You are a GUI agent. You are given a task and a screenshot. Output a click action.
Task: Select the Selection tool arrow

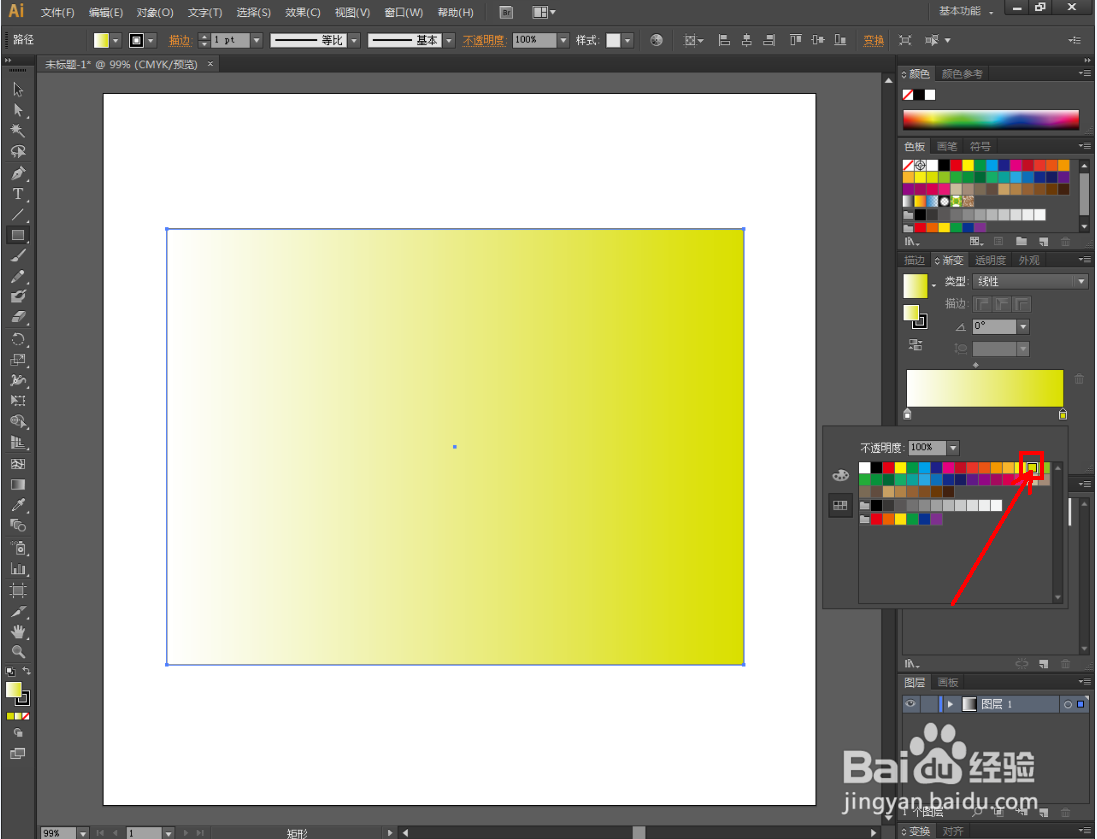pos(18,90)
